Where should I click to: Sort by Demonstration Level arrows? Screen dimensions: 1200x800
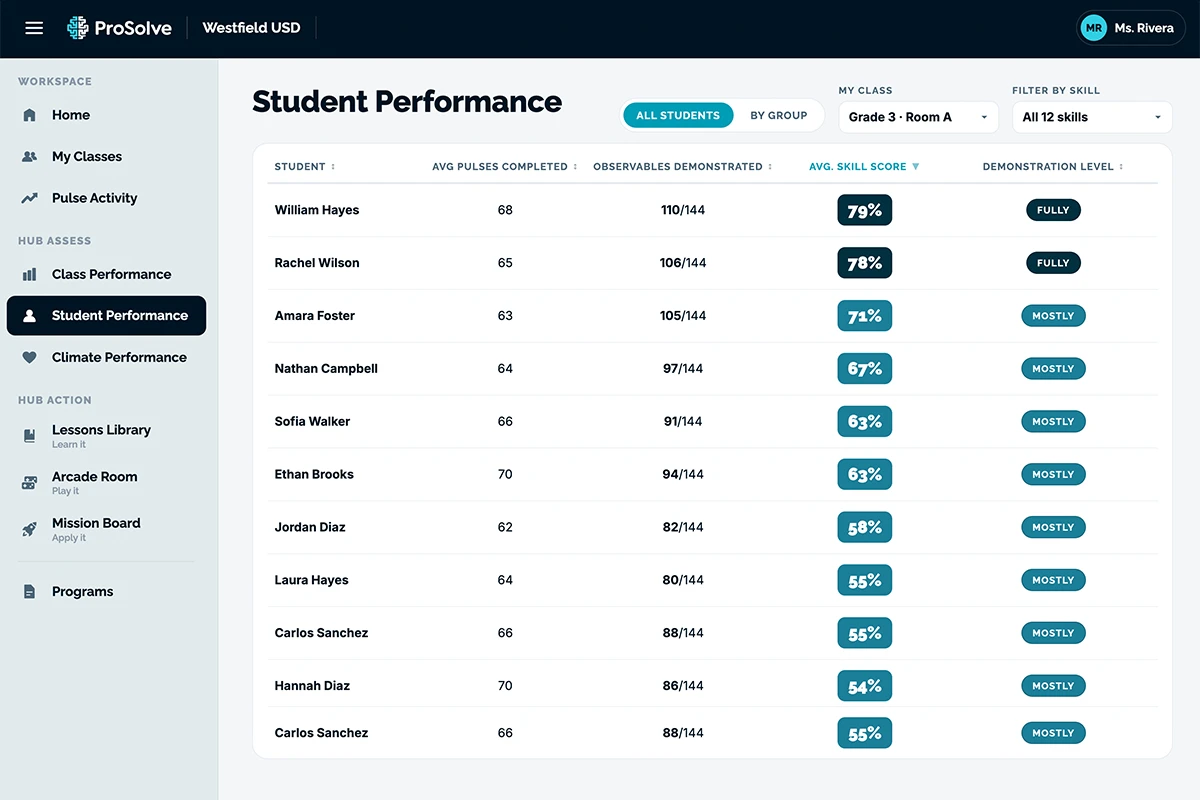[x=1121, y=167]
